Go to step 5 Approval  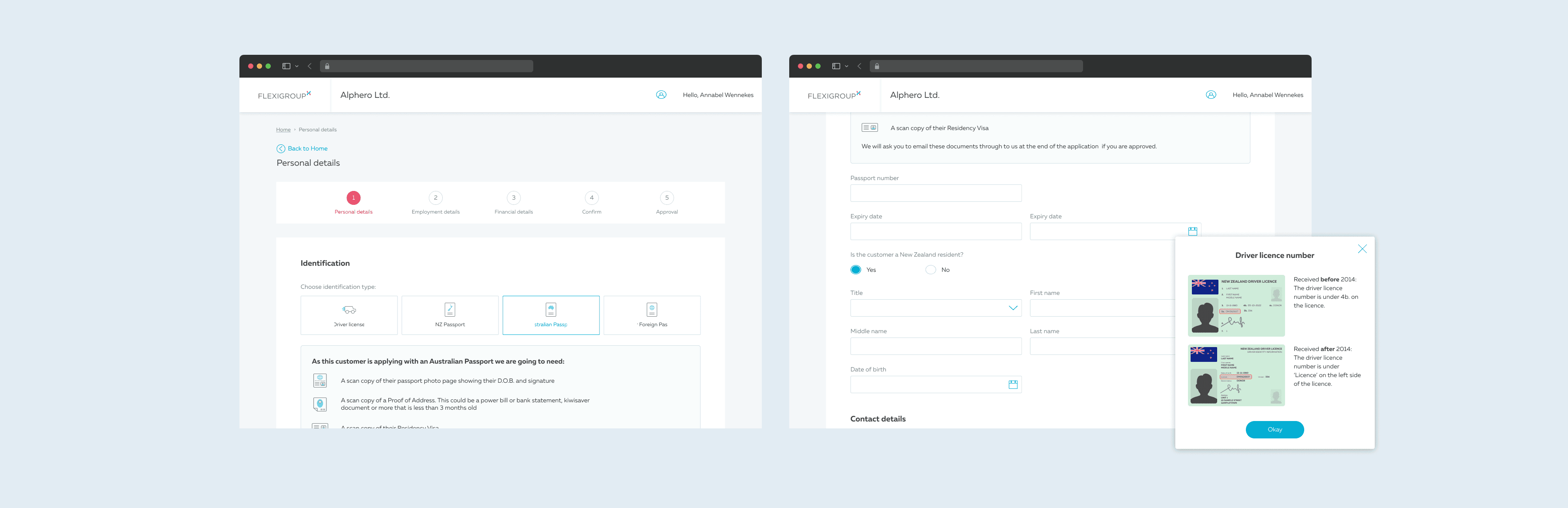(x=667, y=203)
